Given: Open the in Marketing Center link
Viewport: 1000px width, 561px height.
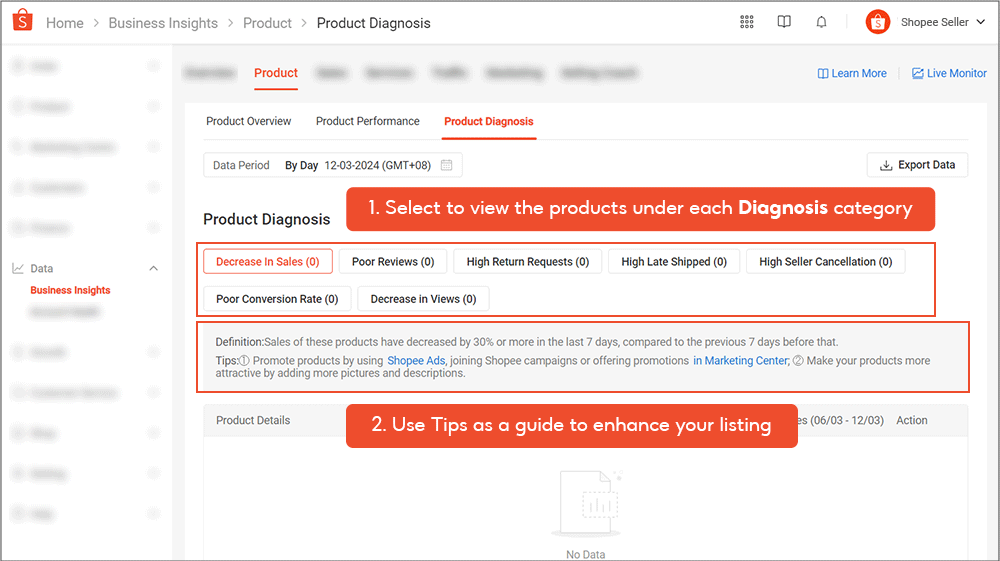Looking at the screenshot, I should click(740, 360).
